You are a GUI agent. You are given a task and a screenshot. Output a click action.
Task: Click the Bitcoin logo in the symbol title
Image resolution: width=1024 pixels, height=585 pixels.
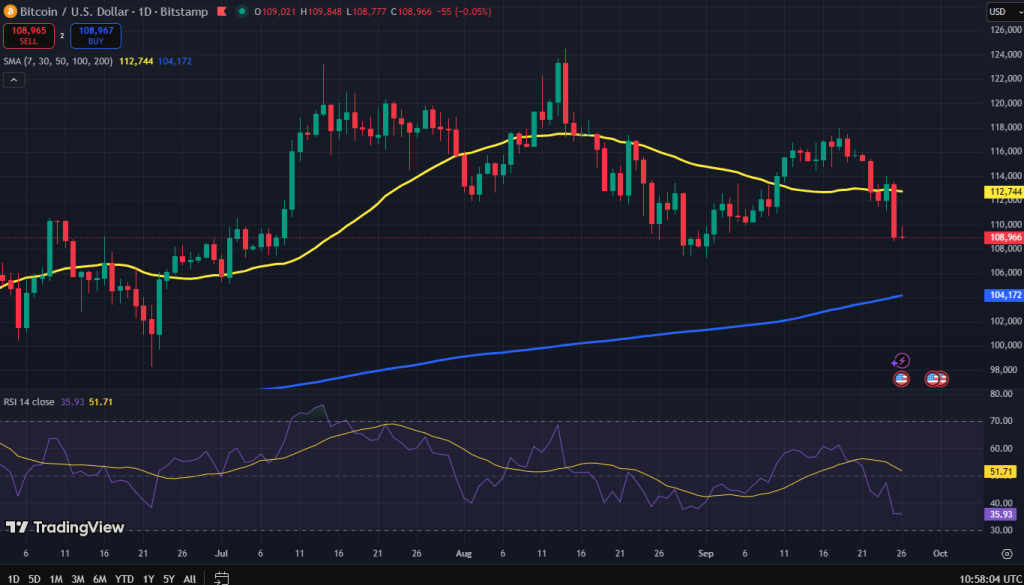point(10,11)
